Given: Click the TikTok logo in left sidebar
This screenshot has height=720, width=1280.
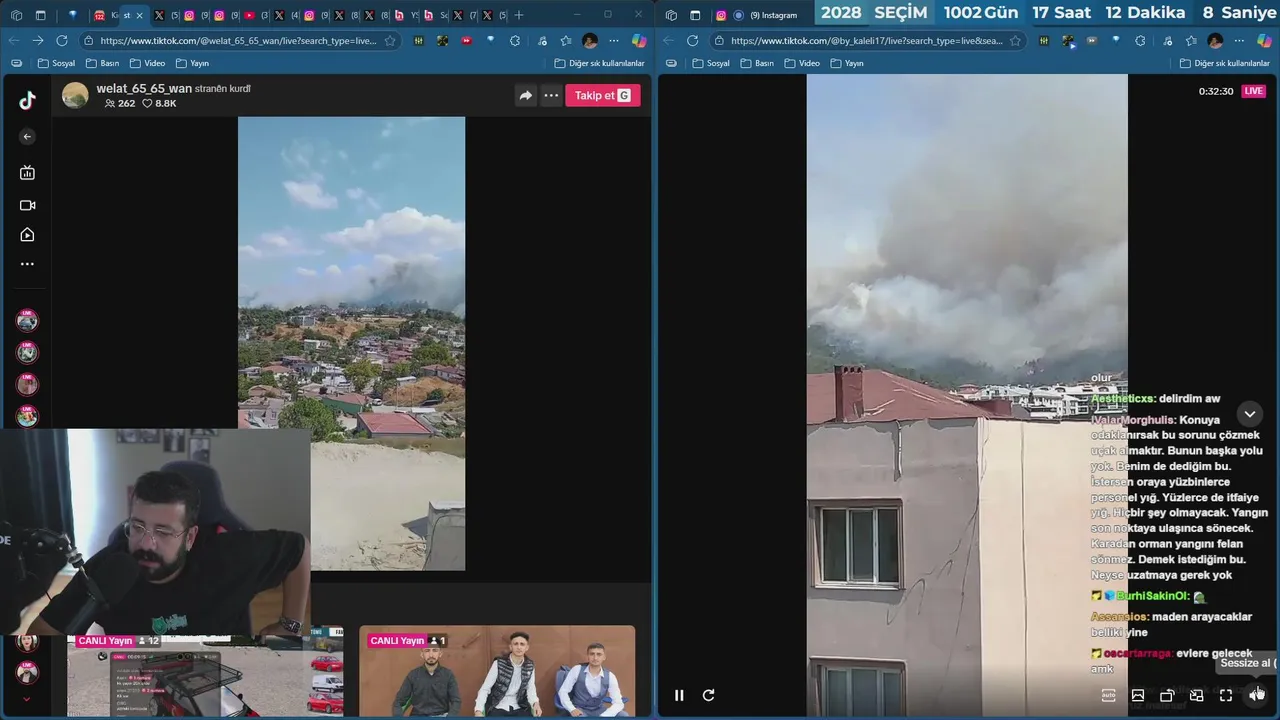Looking at the screenshot, I should pyautogui.click(x=27, y=100).
